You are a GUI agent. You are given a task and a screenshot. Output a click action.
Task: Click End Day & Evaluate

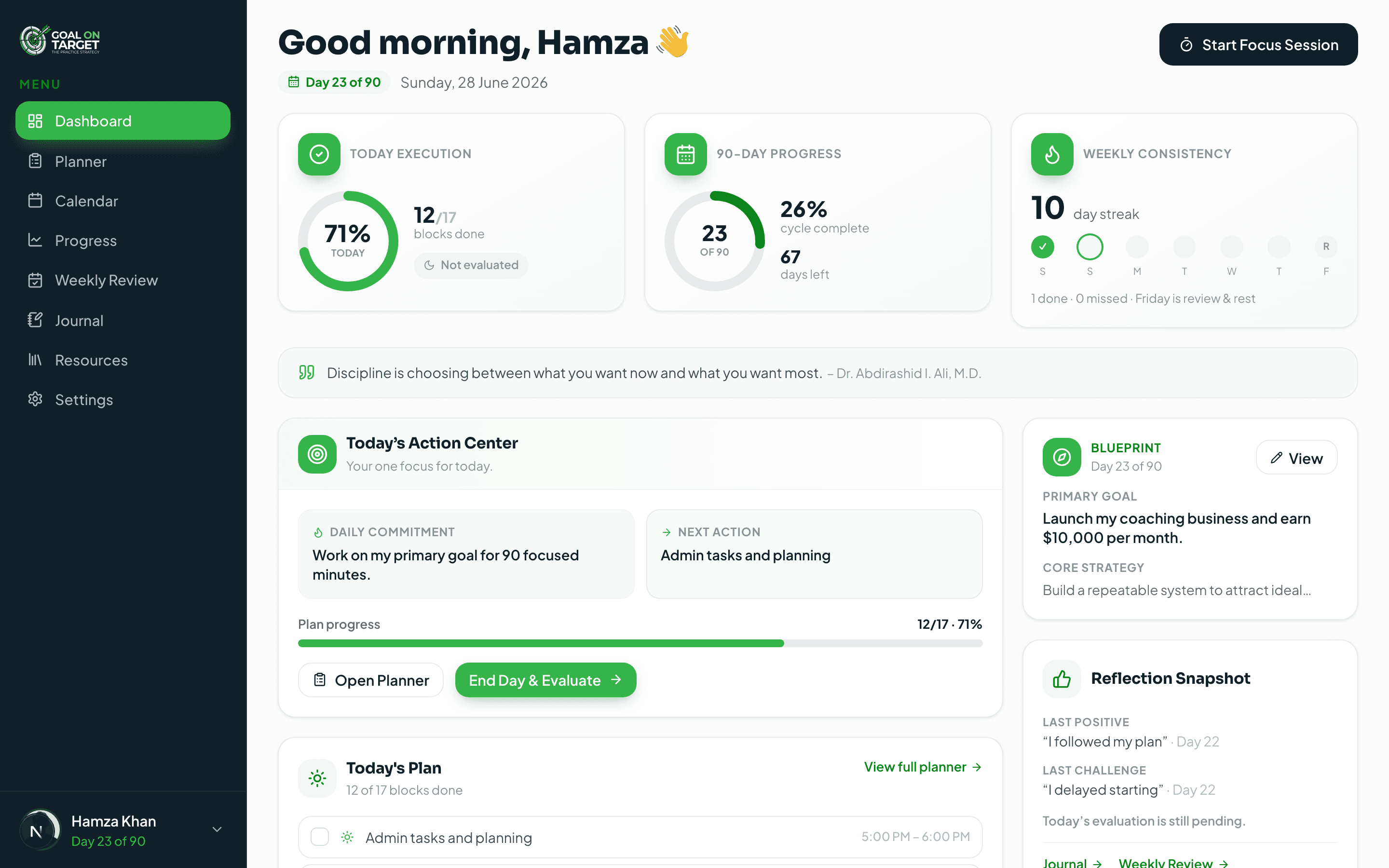(545, 680)
